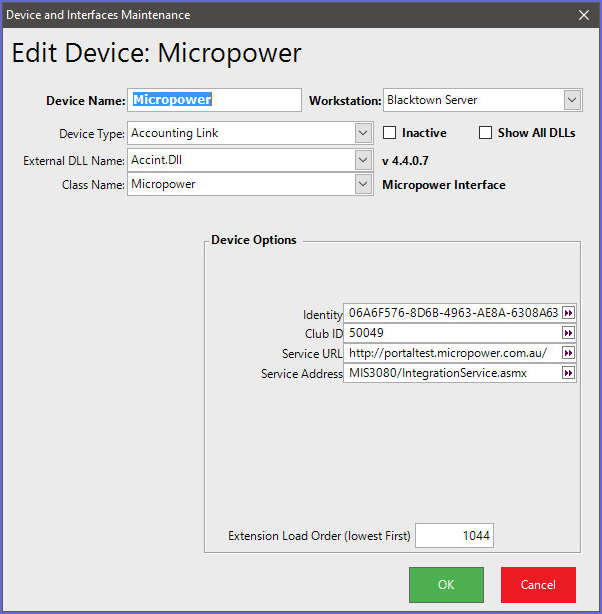
Task: Click the Extension Load Order field 1044
Action: click(x=454, y=535)
